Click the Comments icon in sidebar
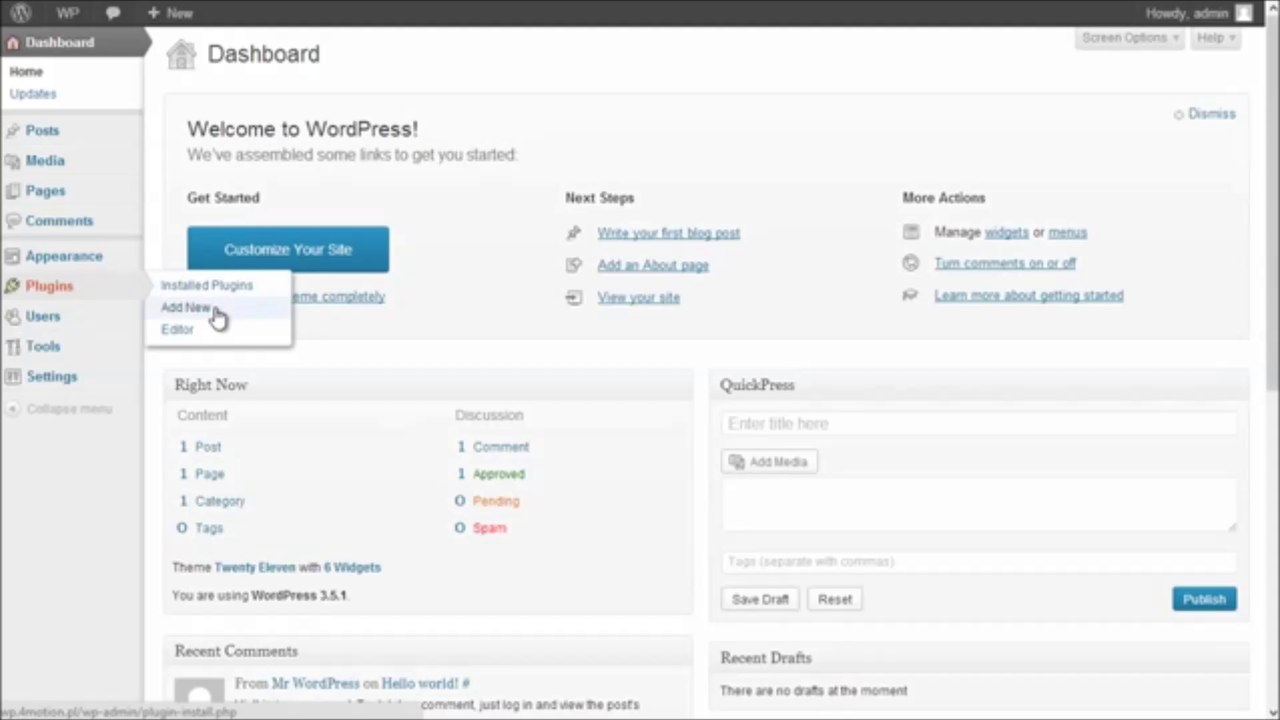 pos(12,221)
